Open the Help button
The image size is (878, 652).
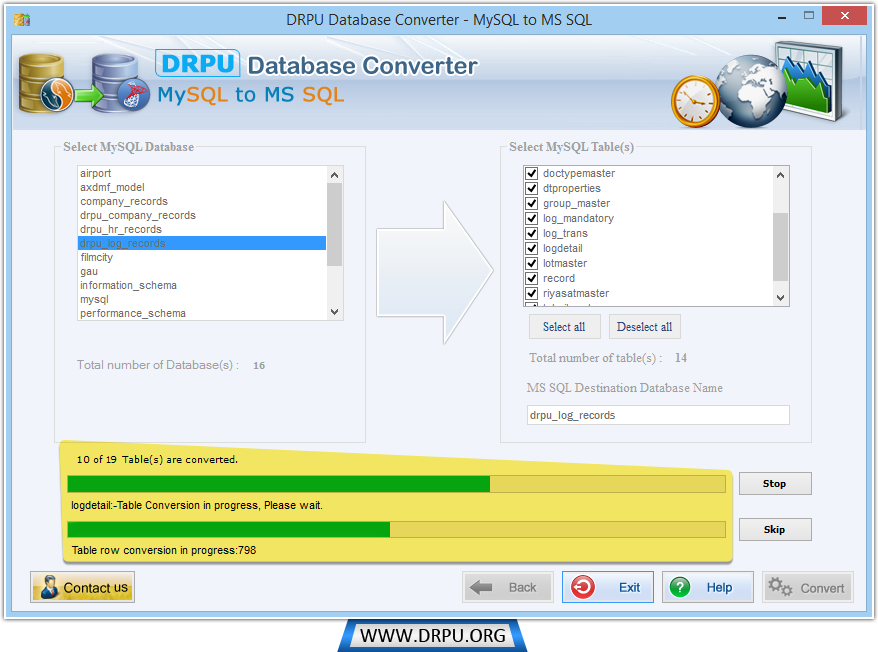click(x=708, y=587)
